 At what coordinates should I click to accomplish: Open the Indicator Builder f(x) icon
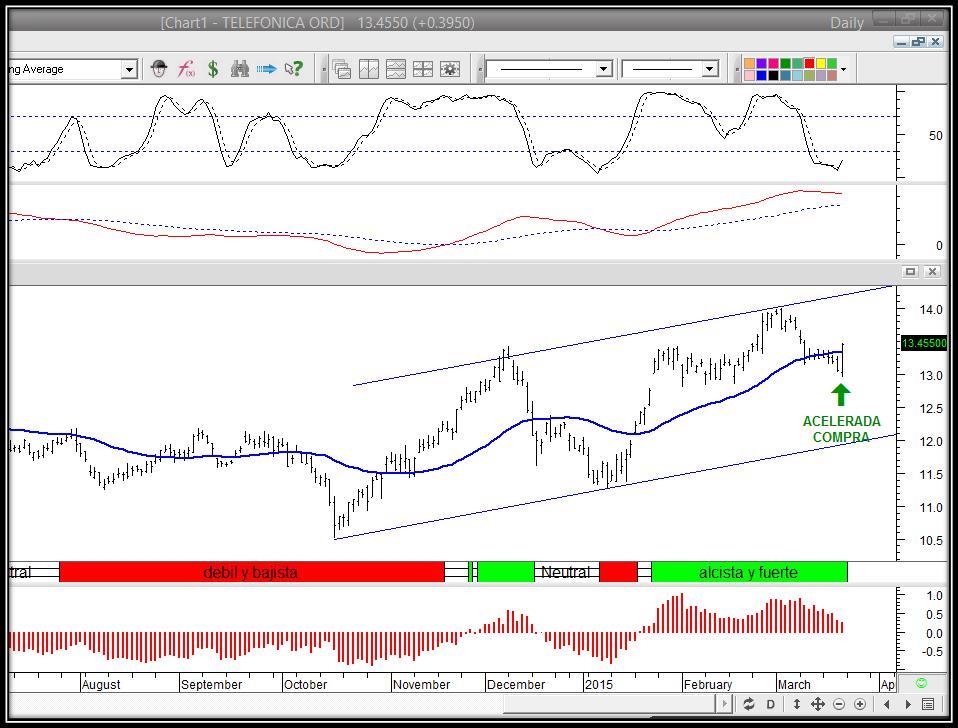(x=186, y=69)
